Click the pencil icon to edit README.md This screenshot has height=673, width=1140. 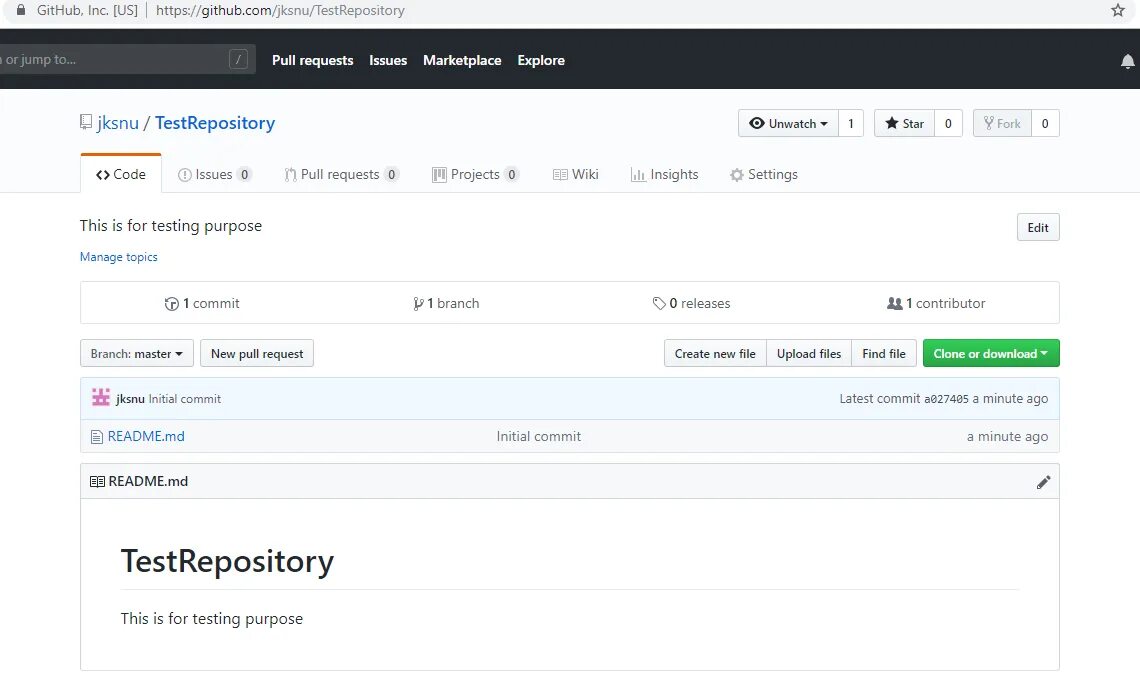pos(1043,482)
